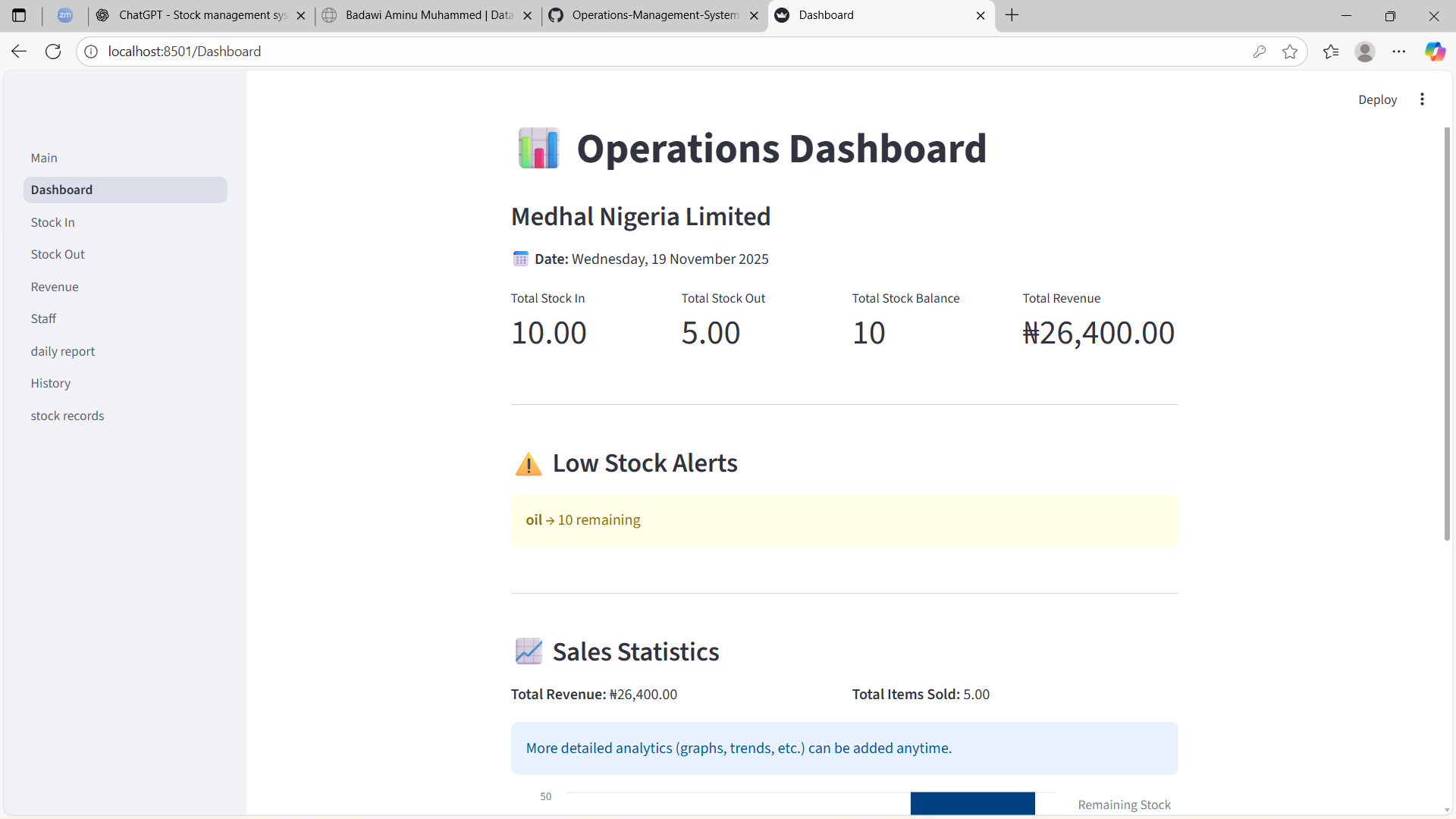Viewport: 1456px width, 819px height.
Task: Click the password key icon
Action: 1260,52
